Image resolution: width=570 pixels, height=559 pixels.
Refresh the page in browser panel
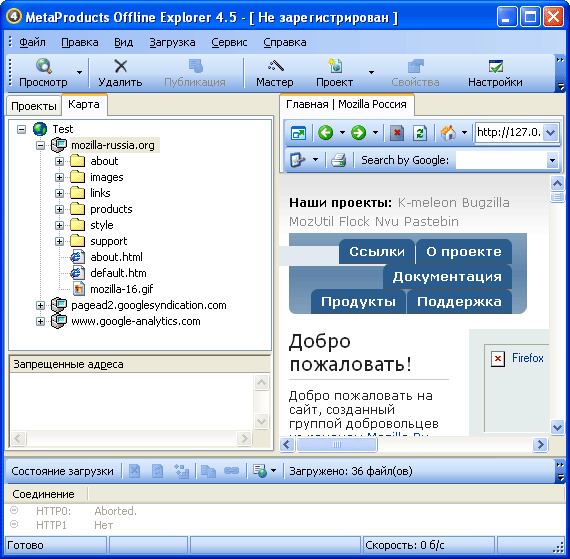[420, 133]
